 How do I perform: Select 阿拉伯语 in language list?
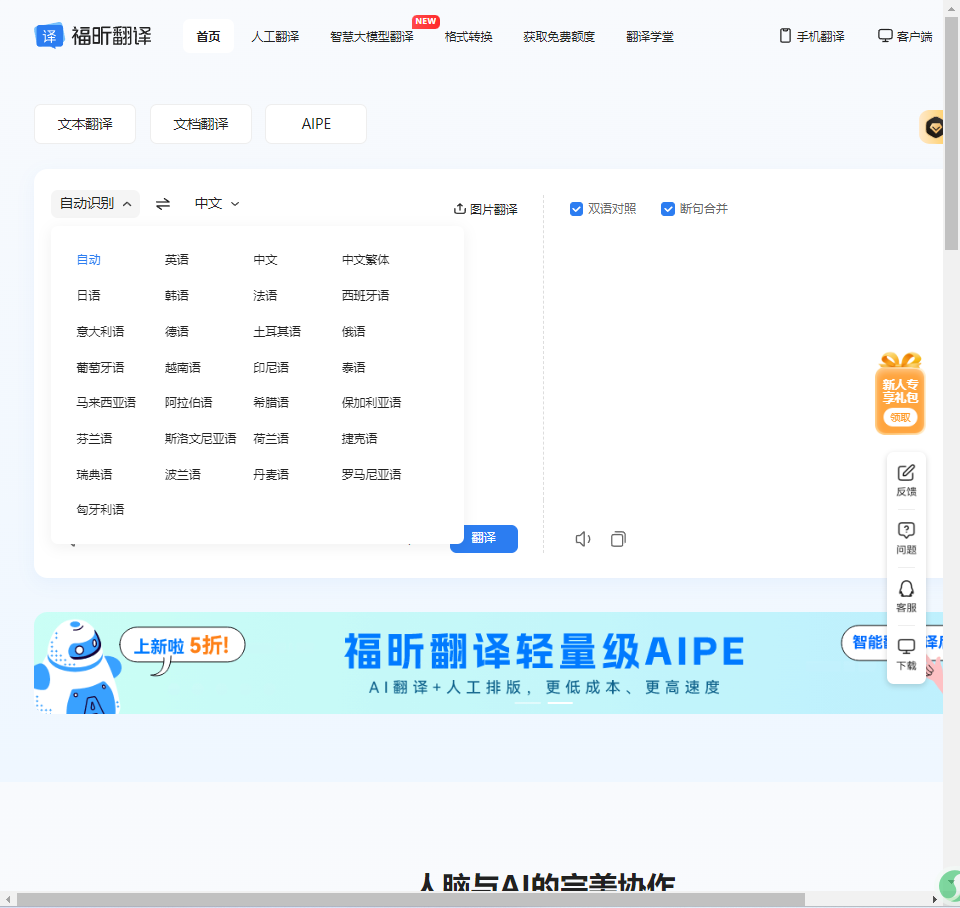click(x=189, y=403)
